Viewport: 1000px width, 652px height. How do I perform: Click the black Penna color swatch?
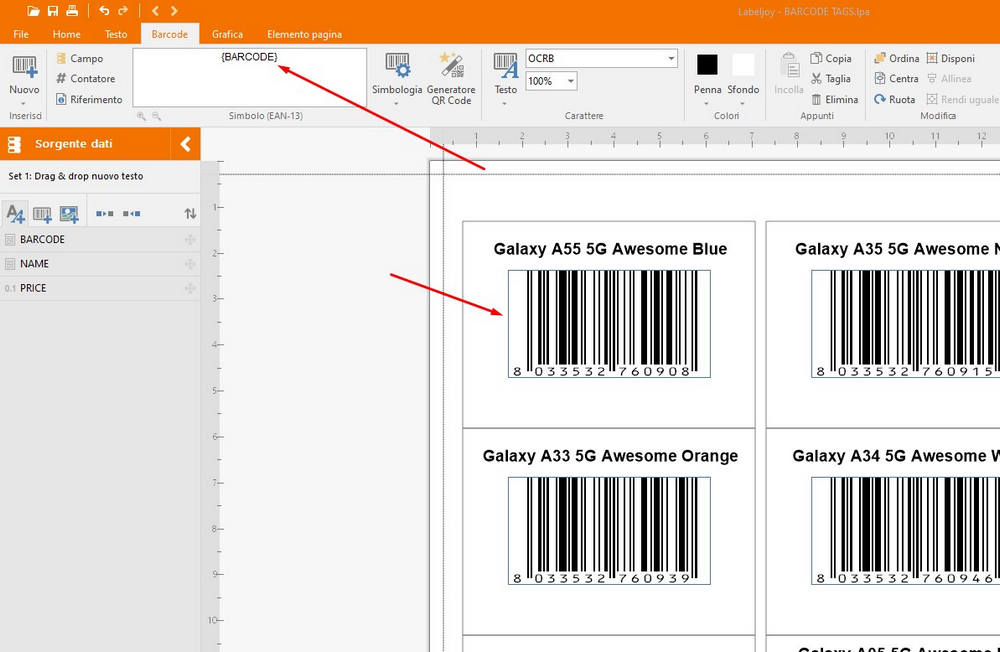pos(707,65)
